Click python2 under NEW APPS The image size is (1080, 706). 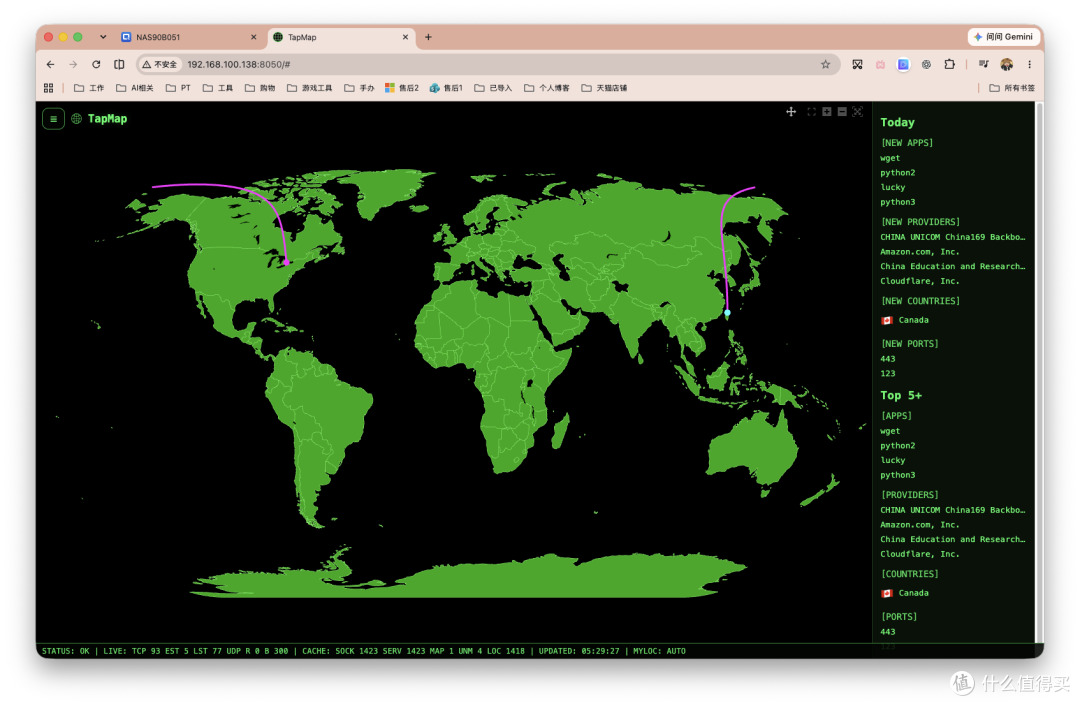coord(897,172)
